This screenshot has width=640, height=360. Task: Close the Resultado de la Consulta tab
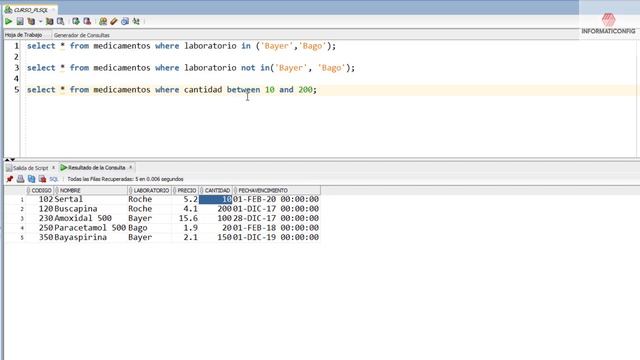pos(131,167)
